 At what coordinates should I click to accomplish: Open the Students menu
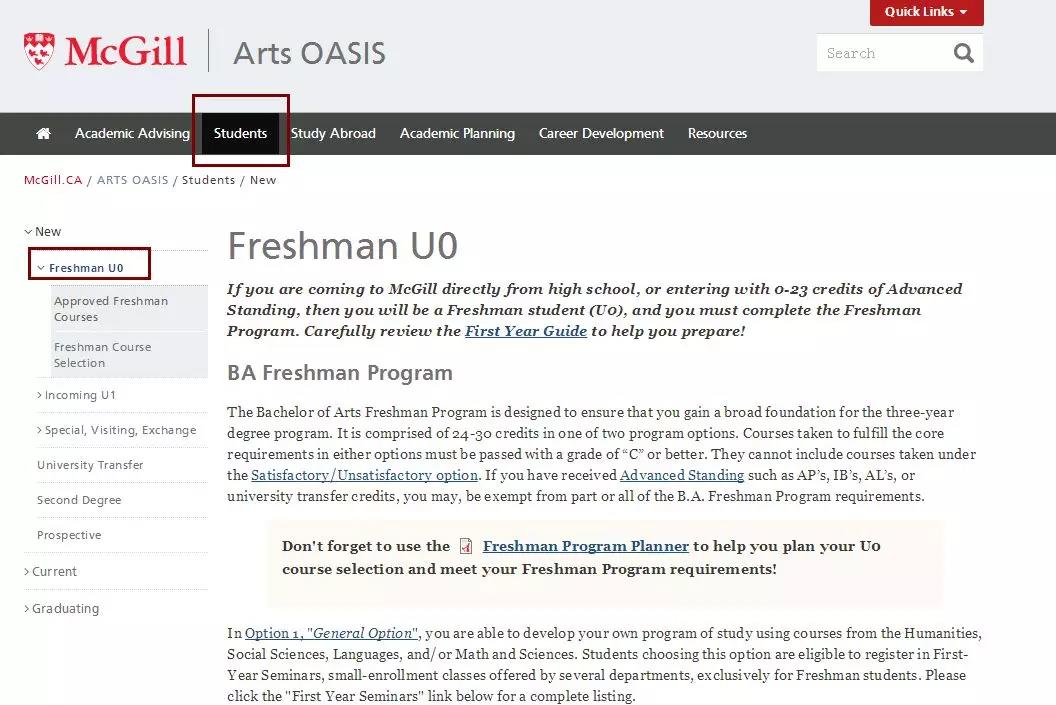(x=240, y=133)
